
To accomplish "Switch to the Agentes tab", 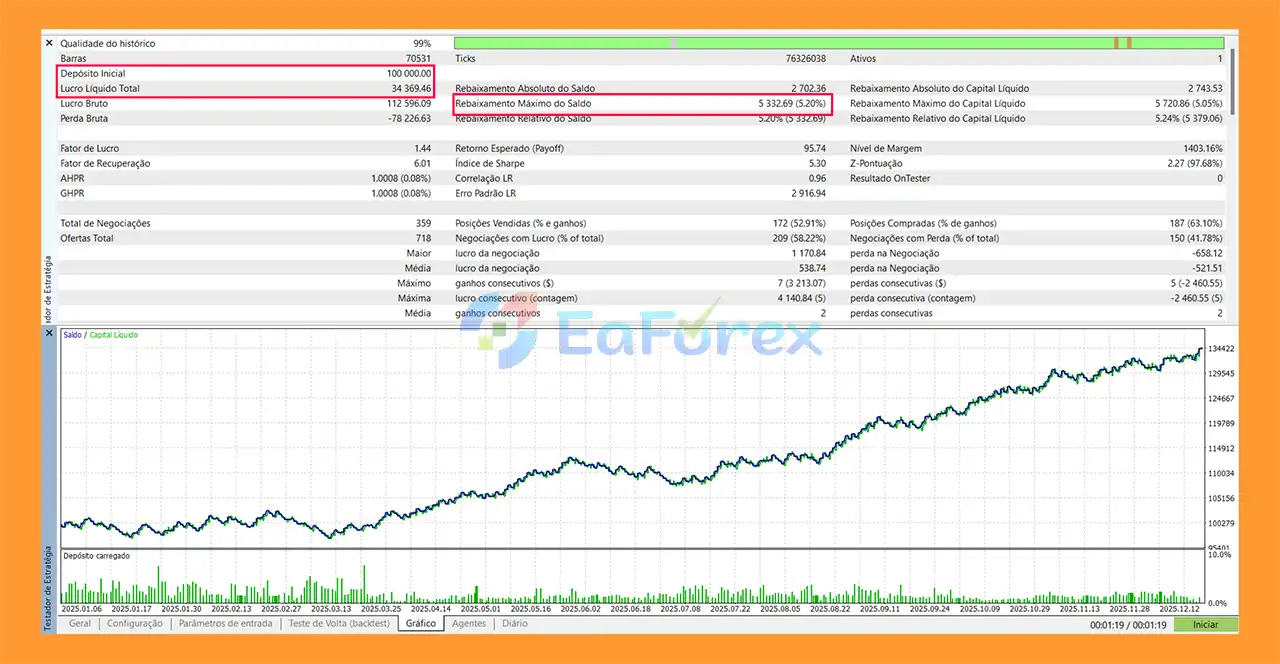I will point(471,623).
